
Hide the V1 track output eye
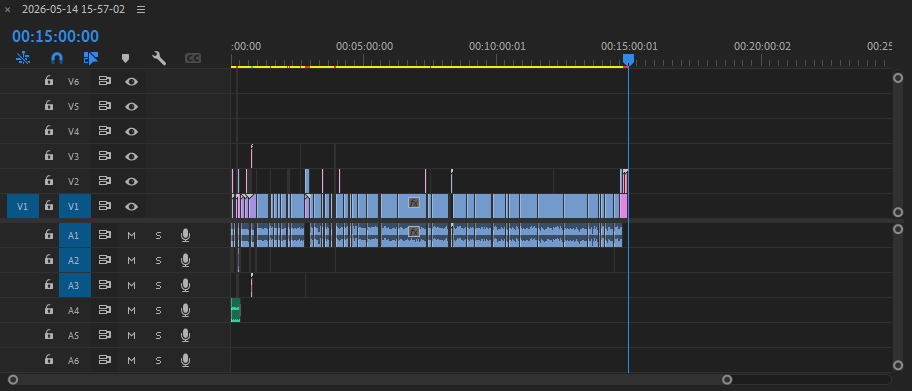pos(131,207)
